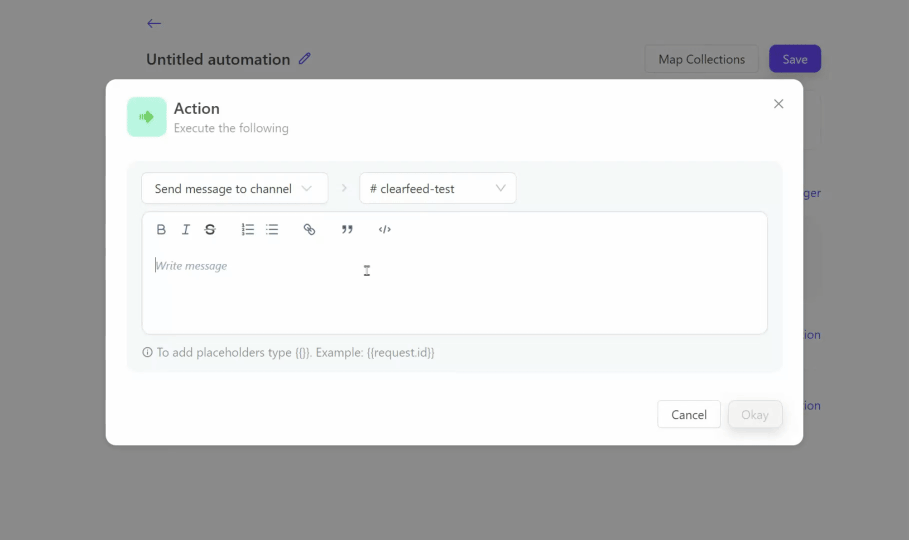The image size is (909, 540).
Task: Toggle italic formatting in message editor
Action: click(x=186, y=230)
